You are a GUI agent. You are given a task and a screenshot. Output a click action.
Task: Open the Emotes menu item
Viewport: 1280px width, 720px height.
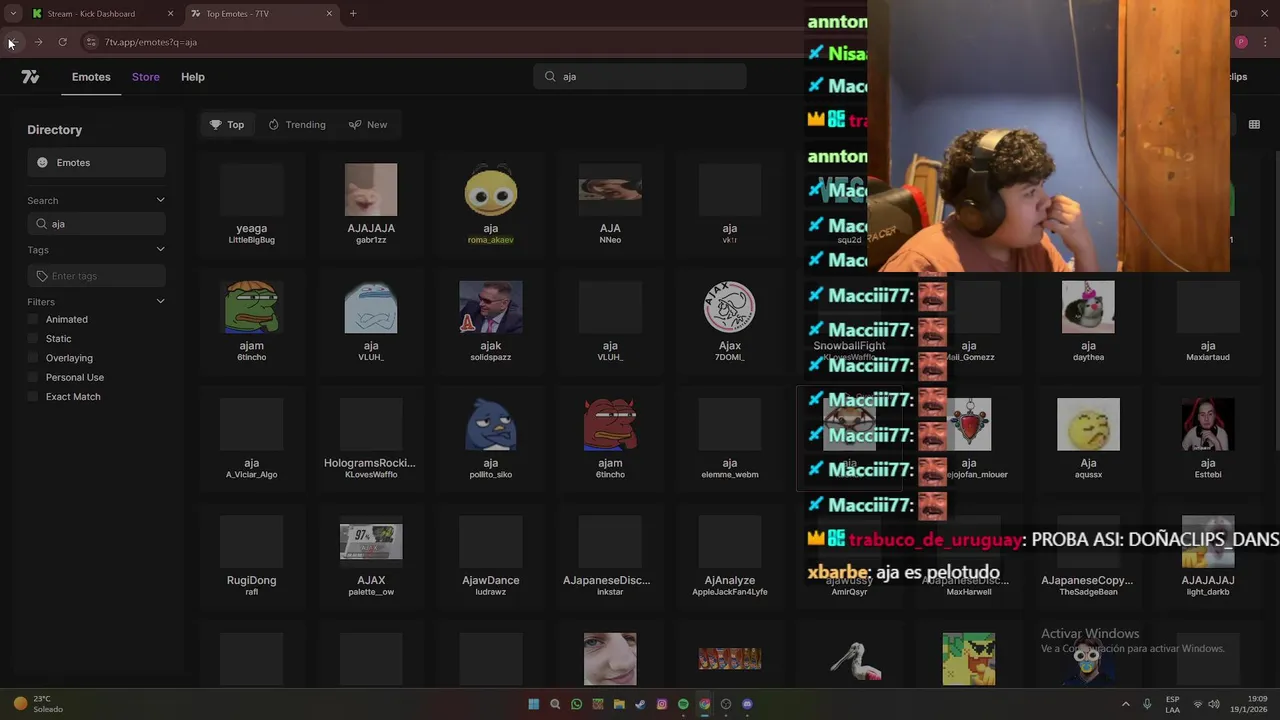(x=91, y=77)
